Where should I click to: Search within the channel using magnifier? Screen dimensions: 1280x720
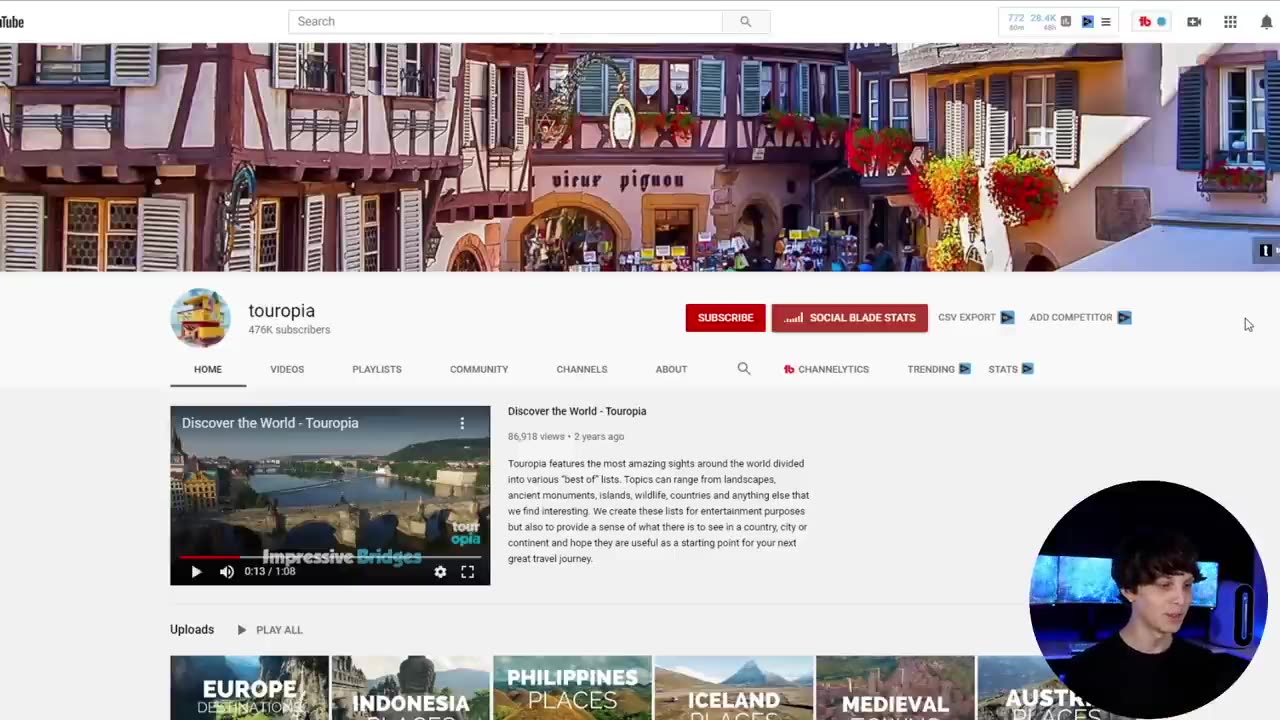pos(744,369)
